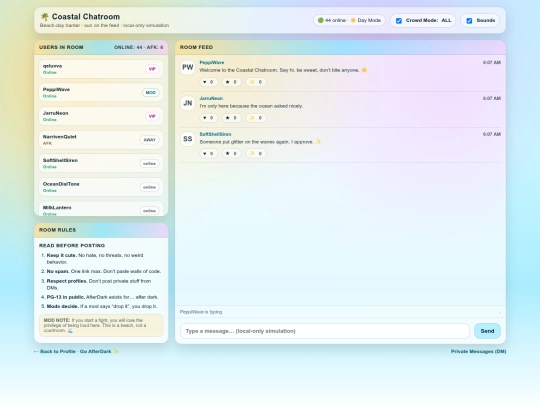Click the online badge next to OceanDialTone
The width and height of the screenshot is (540, 405).
click(149, 187)
